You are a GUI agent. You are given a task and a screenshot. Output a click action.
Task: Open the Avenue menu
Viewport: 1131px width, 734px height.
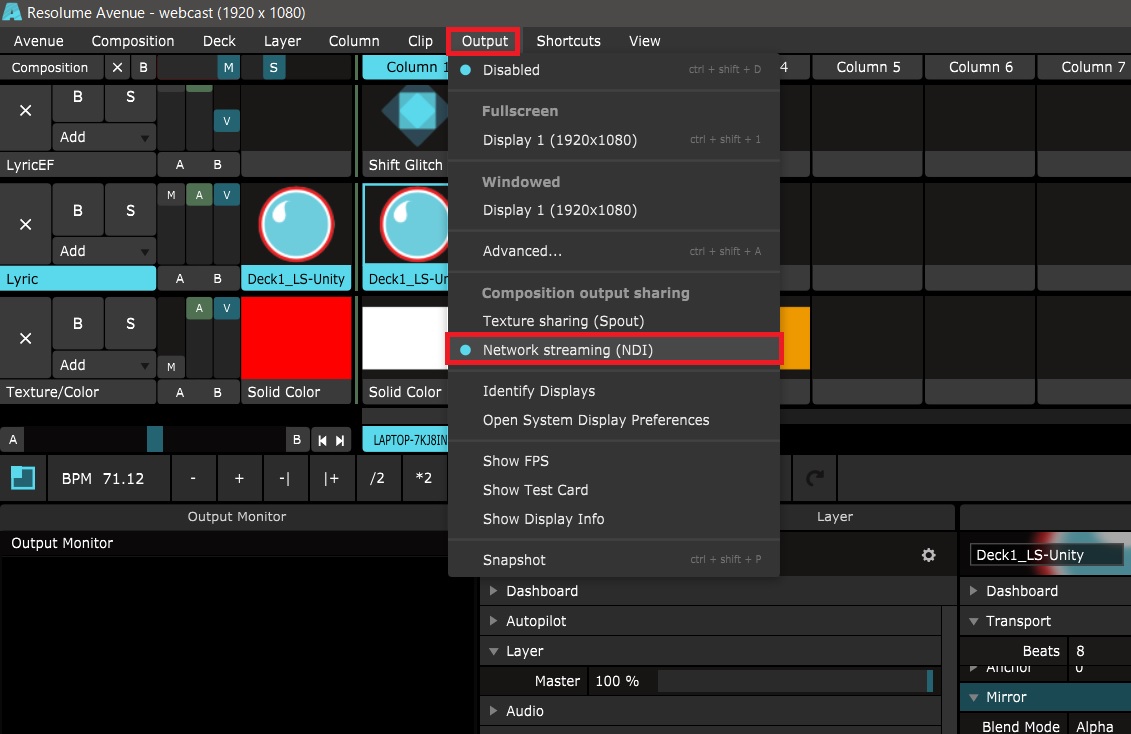tap(38, 41)
